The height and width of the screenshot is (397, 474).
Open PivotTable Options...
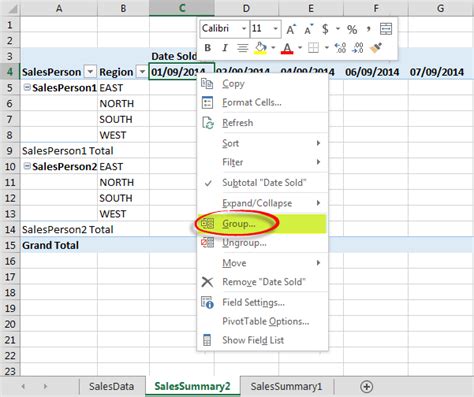pyautogui.click(x=262, y=321)
